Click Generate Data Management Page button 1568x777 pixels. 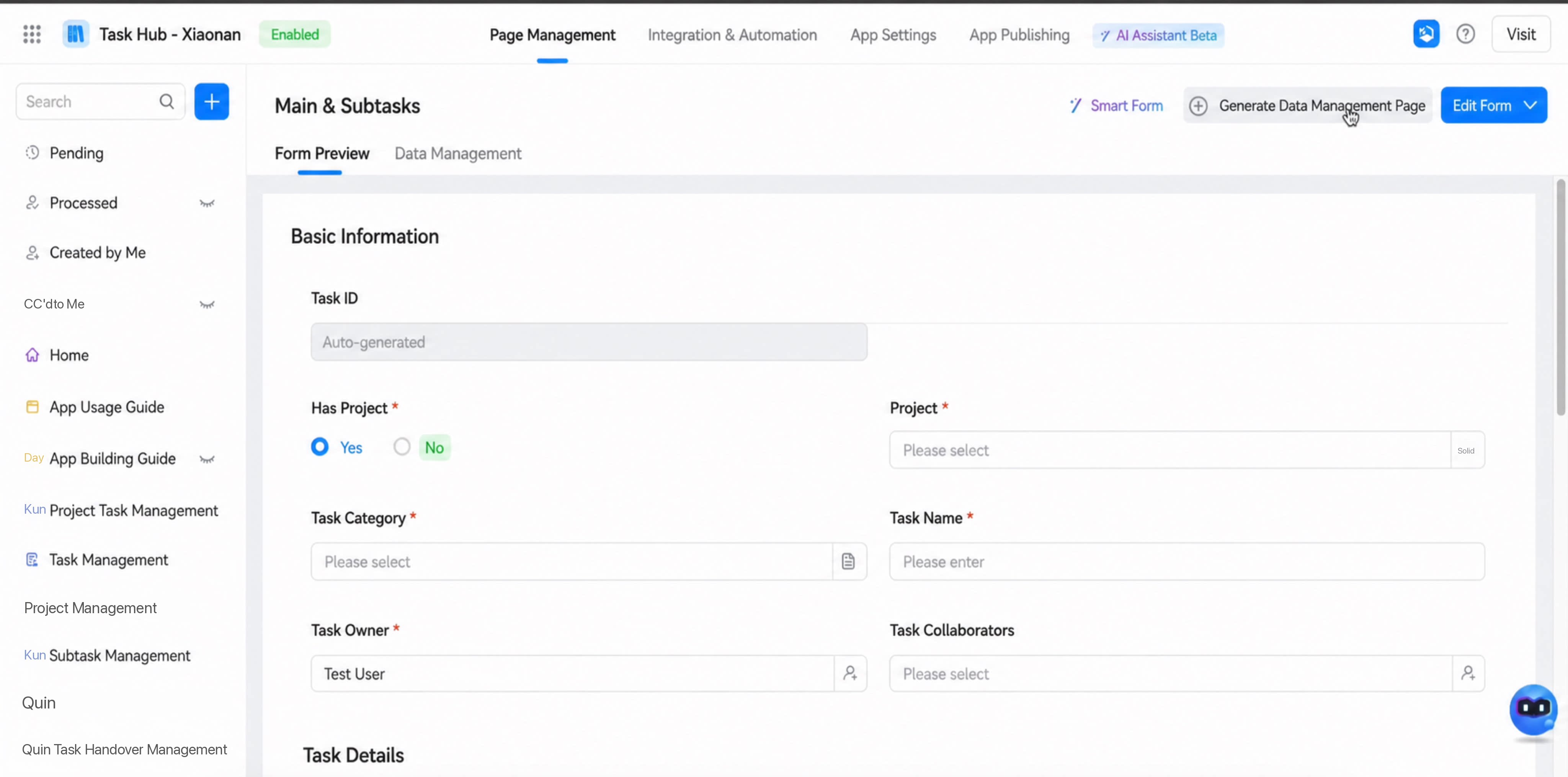(x=1307, y=105)
